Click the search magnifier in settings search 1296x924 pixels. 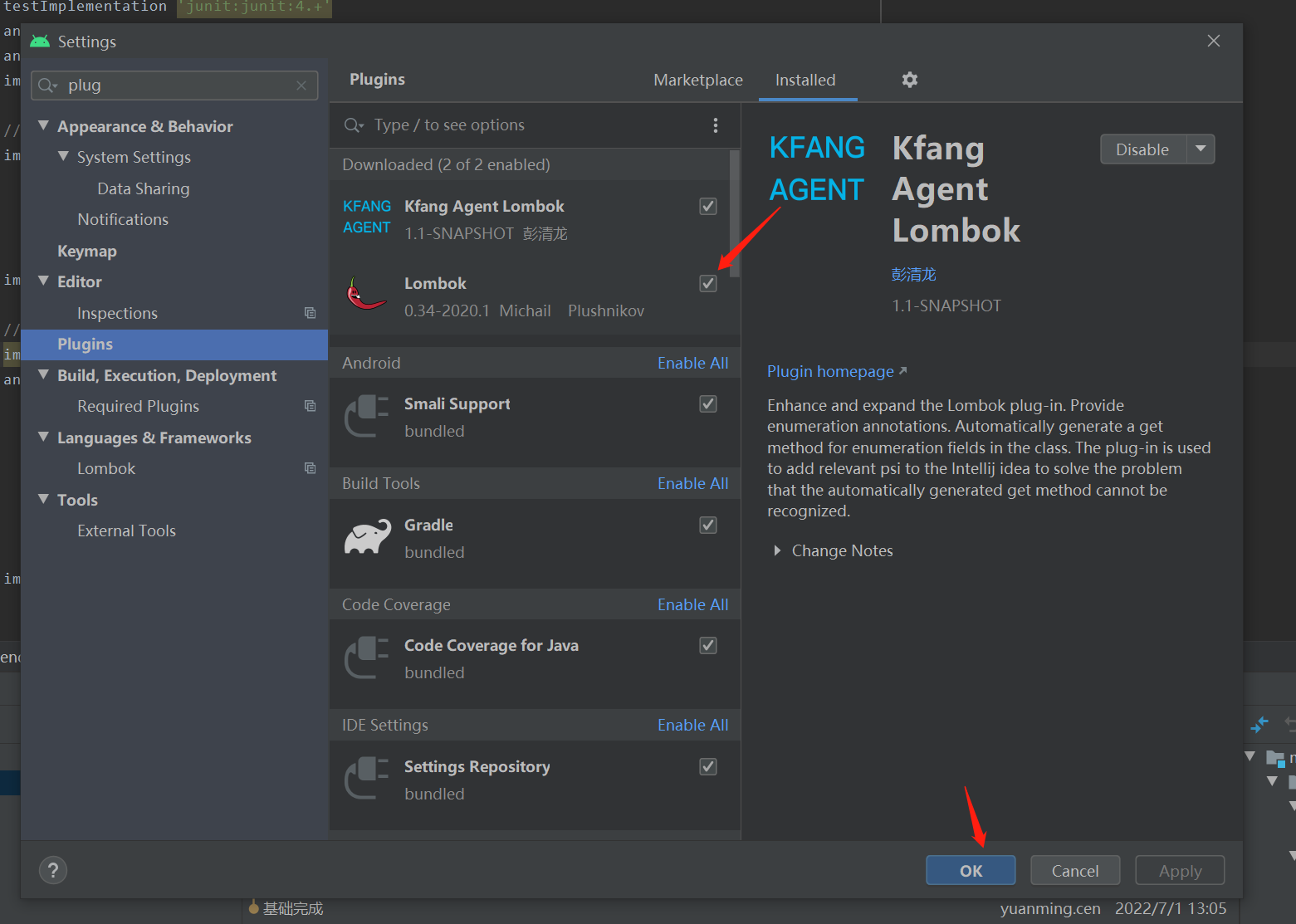tap(47, 86)
